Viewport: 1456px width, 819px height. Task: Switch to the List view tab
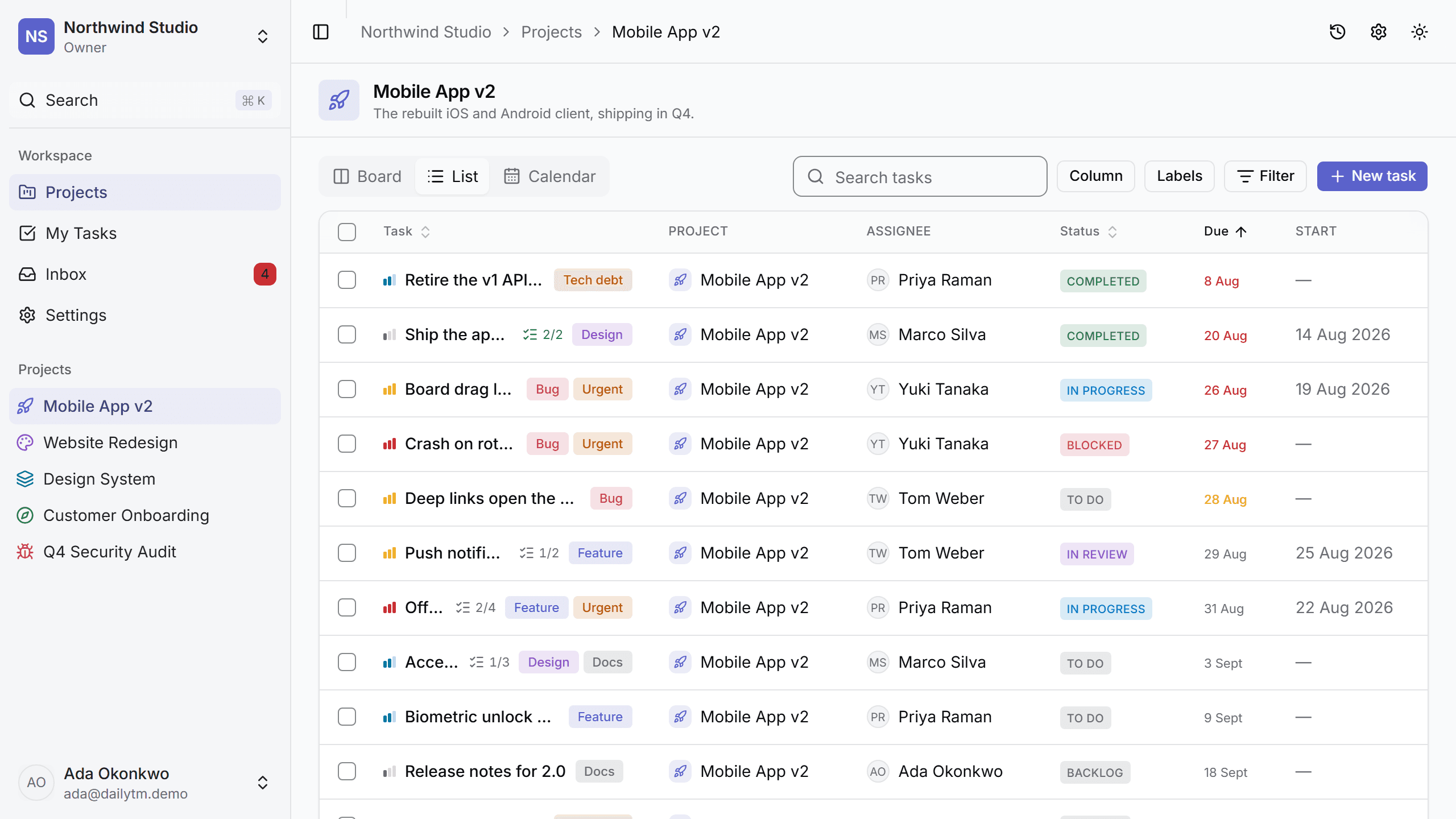(453, 176)
